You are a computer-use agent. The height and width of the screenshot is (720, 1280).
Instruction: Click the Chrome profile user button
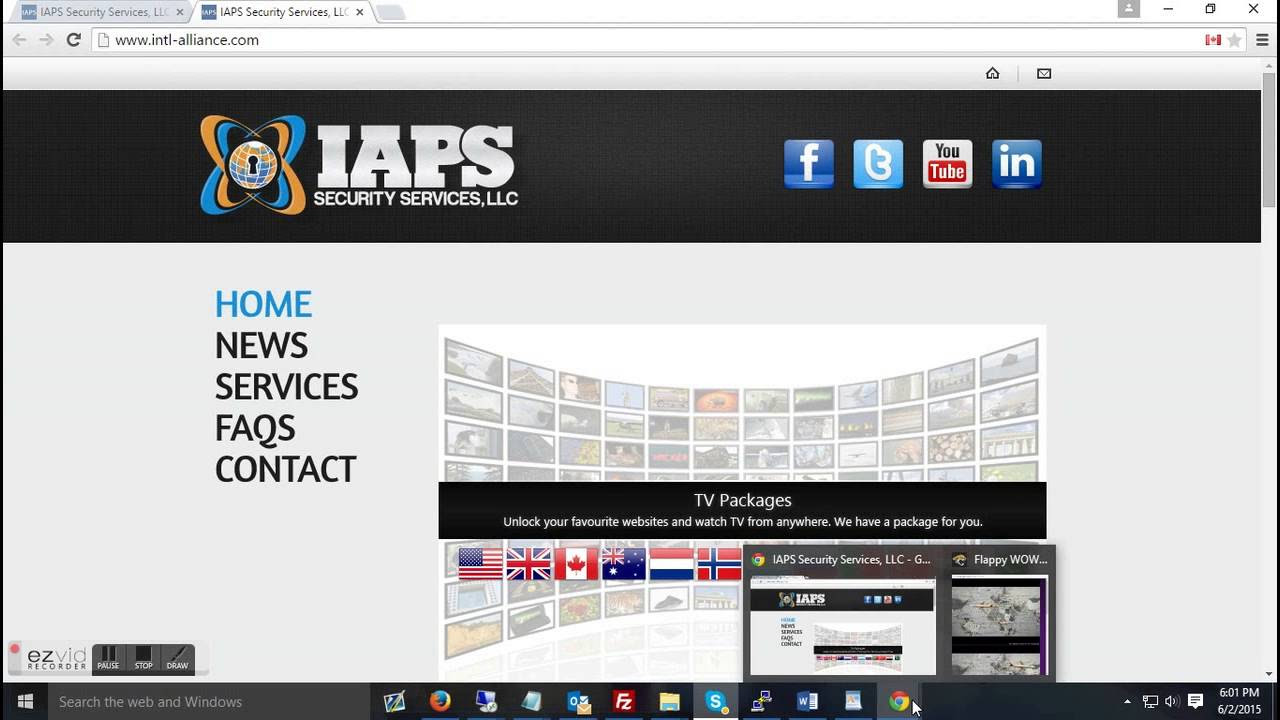1129,9
